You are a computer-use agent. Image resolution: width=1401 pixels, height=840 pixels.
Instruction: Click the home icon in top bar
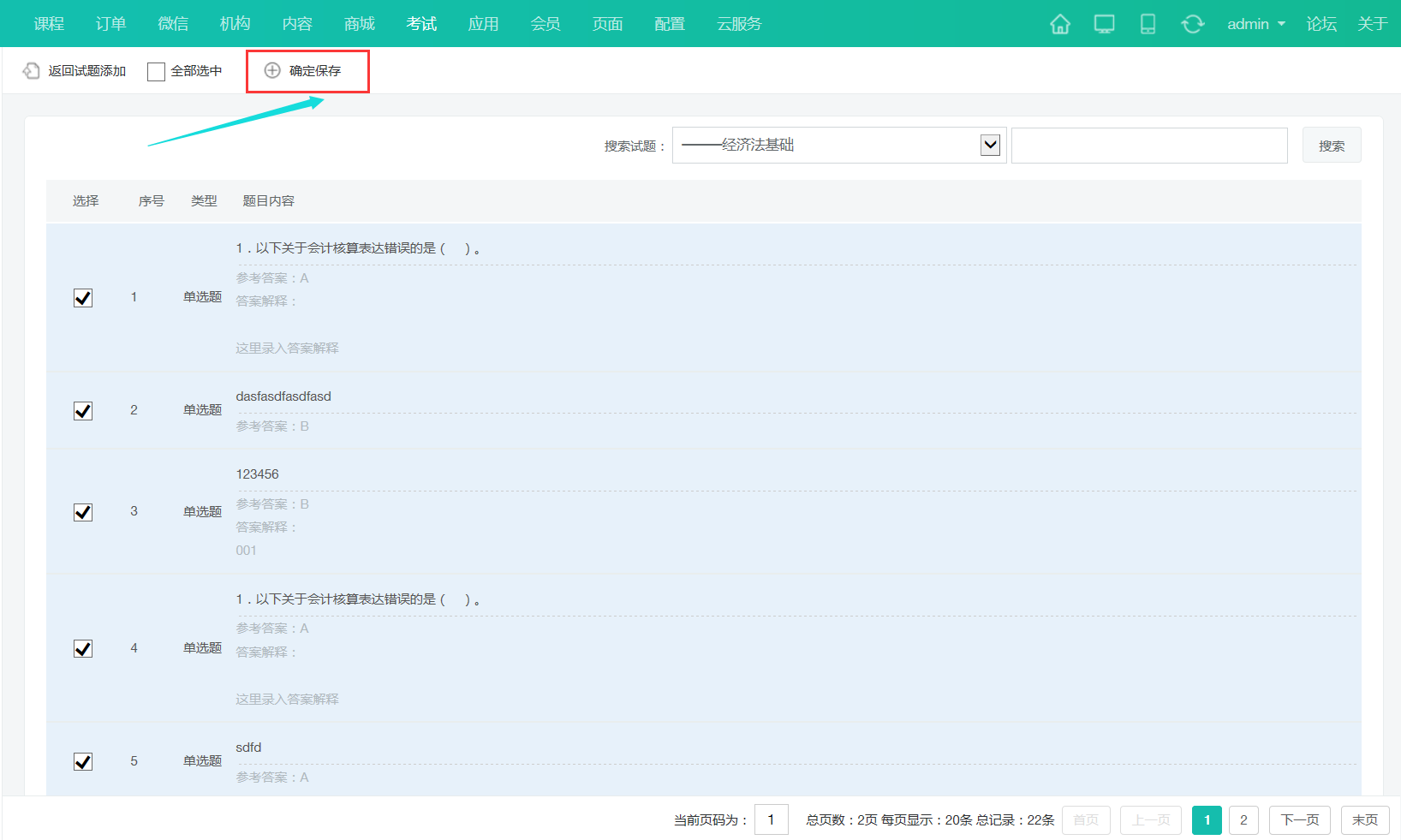1060,24
